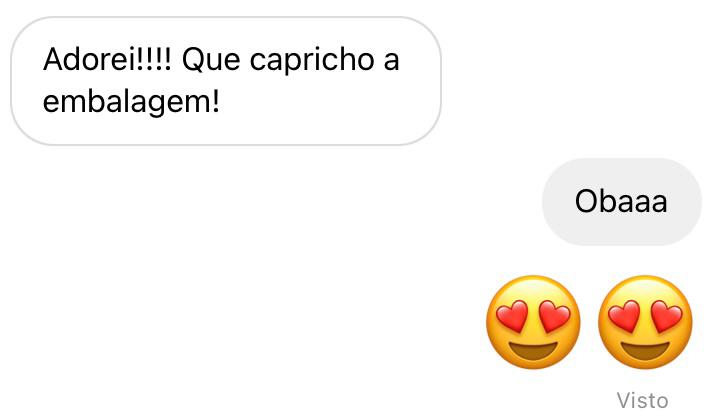Click right heart eye of left emoji
The width and height of the screenshot is (709, 419).
(554, 315)
